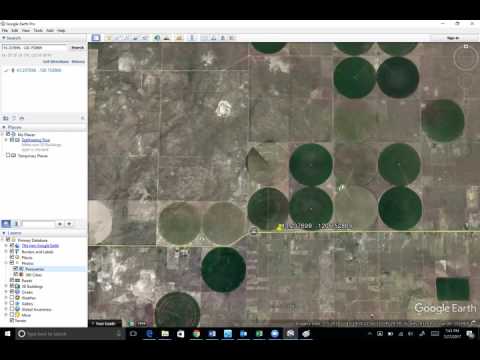
Task: Toggle the Panoramio layer checkbox
Action: pos(15,269)
